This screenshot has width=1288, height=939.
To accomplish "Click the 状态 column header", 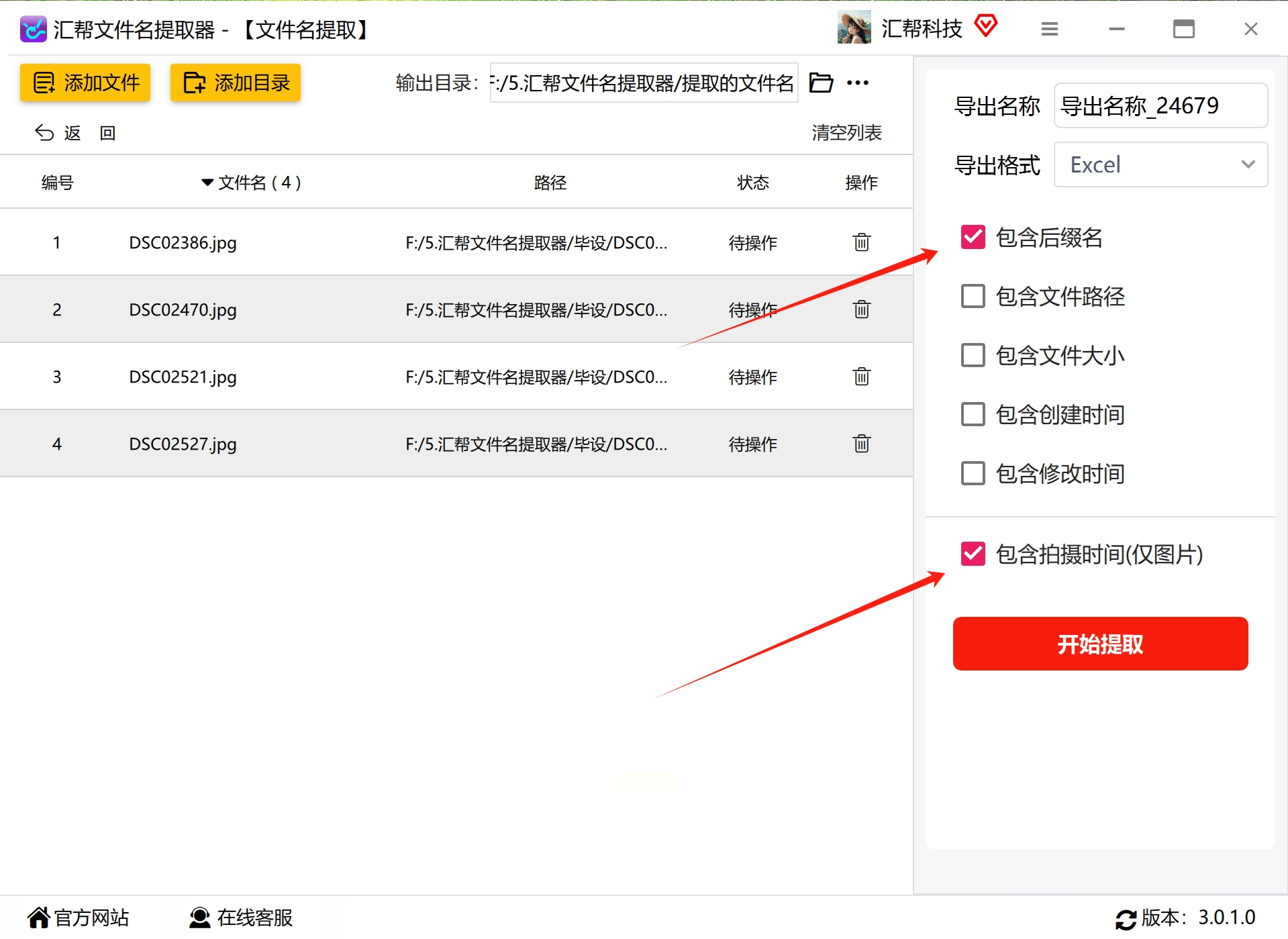I will click(x=753, y=183).
